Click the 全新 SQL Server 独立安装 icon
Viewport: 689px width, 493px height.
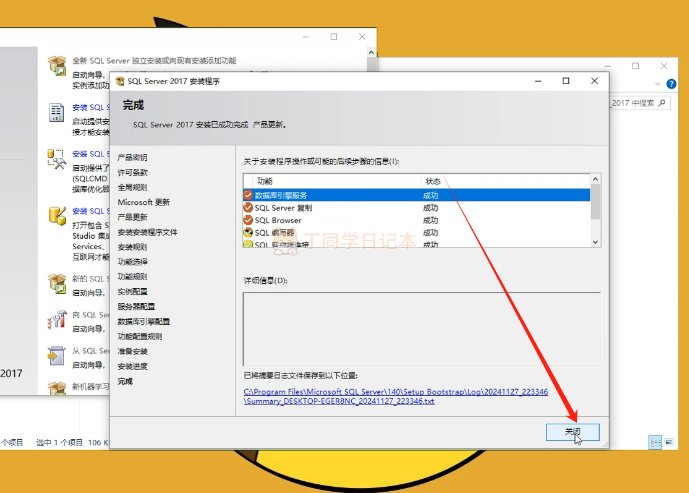(57, 66)
